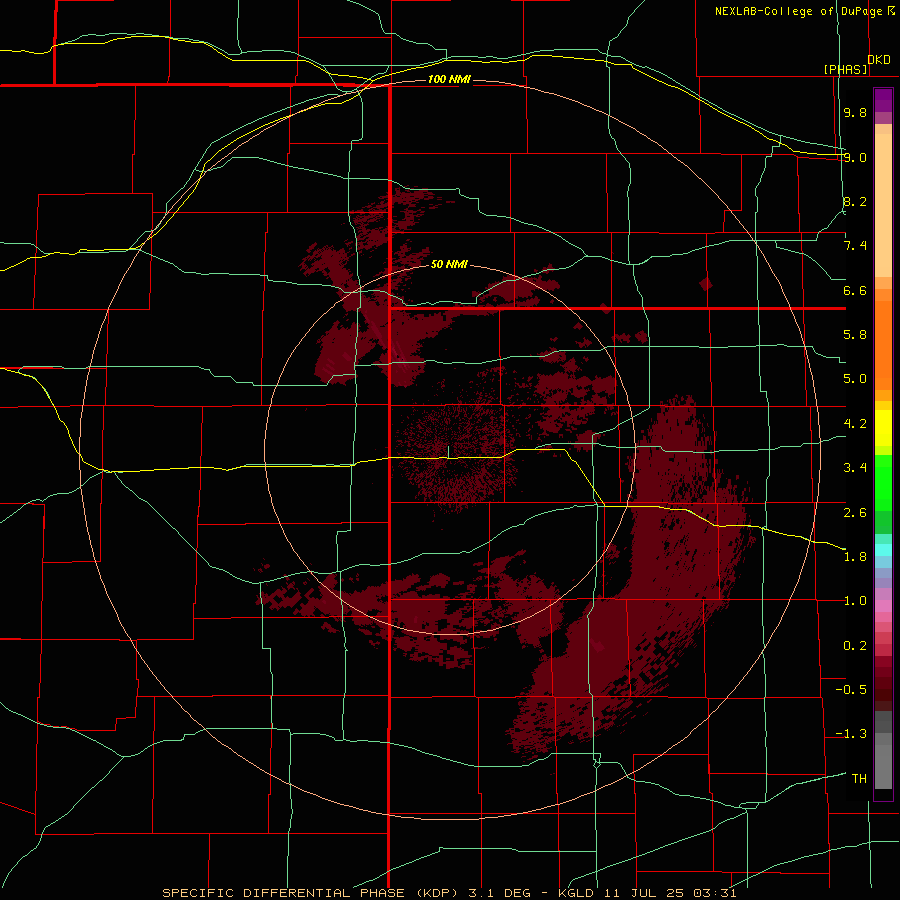Click the 4.2 scale label
This screenshot has height=900, width=900.
pyautogui.click(x=855, y=424)
